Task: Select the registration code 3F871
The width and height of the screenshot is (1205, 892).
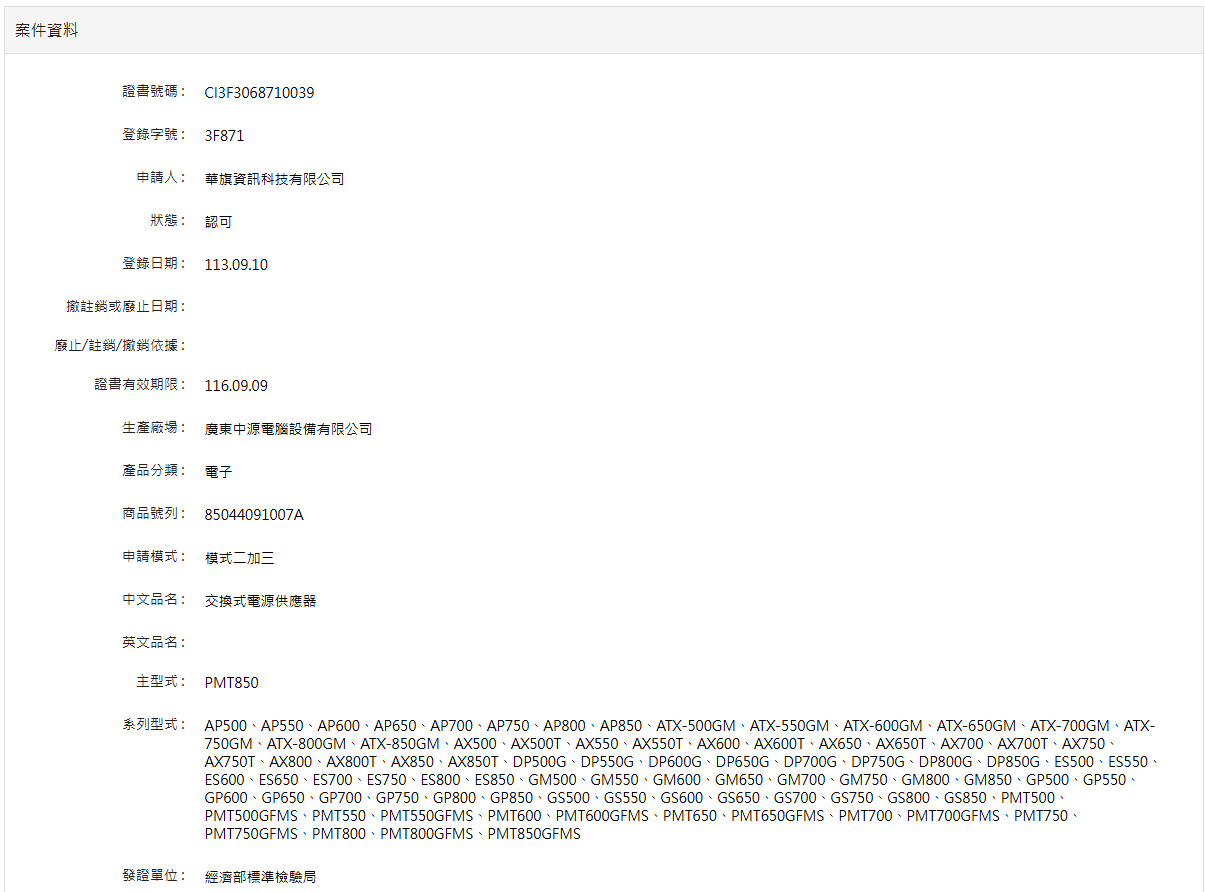Action: tap(224, 136)
